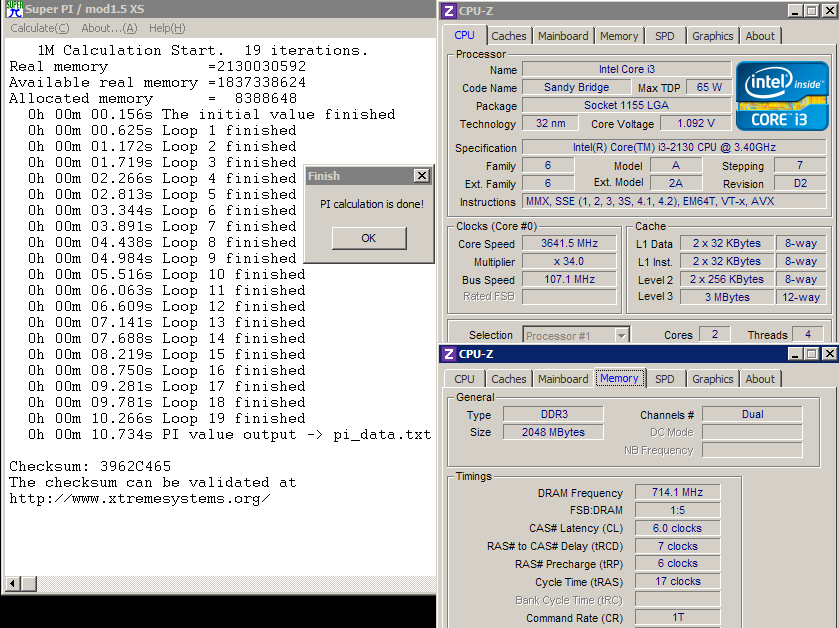
Task: Click the Level 2 cache value '2 x 256 KBytes'
Action: [727, 279]
